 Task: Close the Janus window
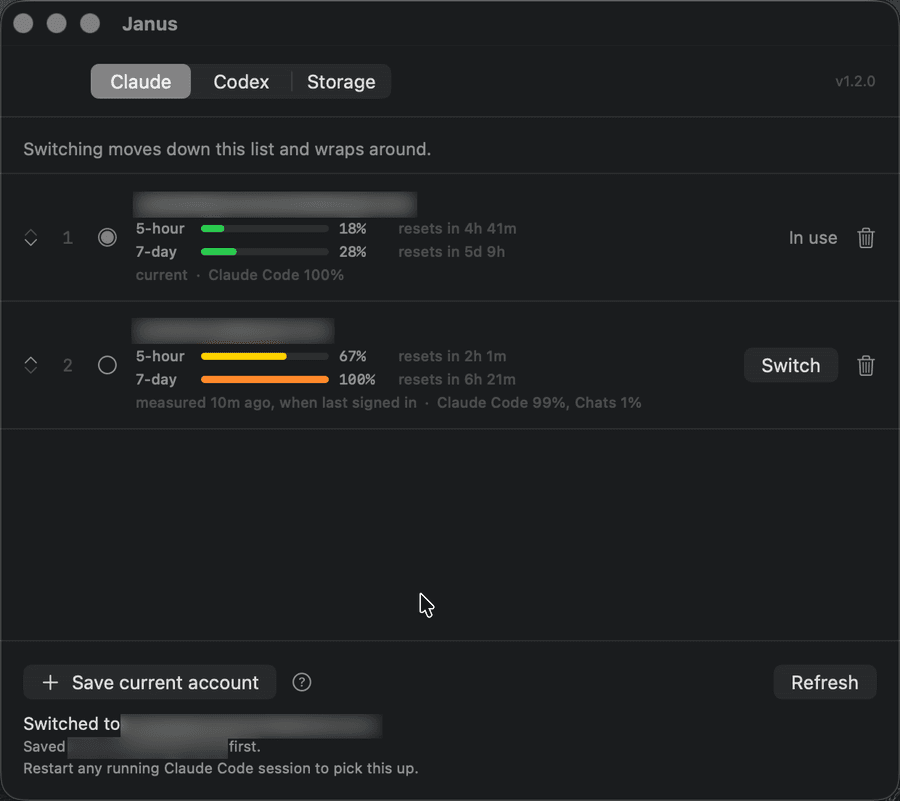(23, 24)
